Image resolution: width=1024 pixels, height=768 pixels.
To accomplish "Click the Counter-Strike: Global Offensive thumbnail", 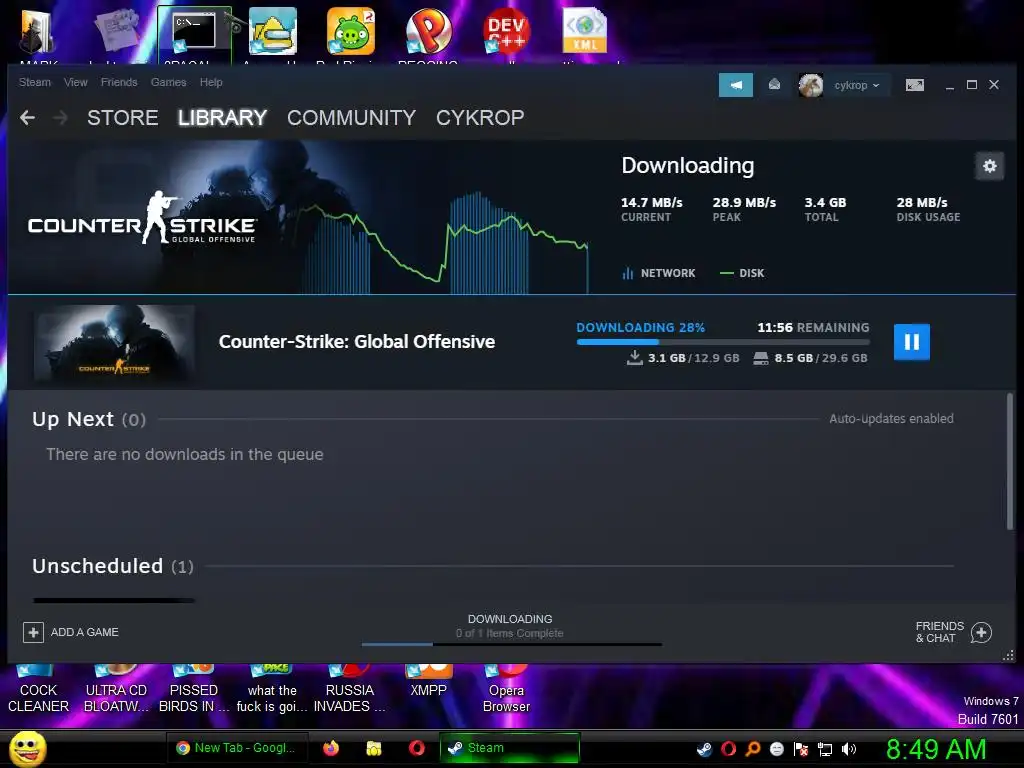I will [114, 342].
